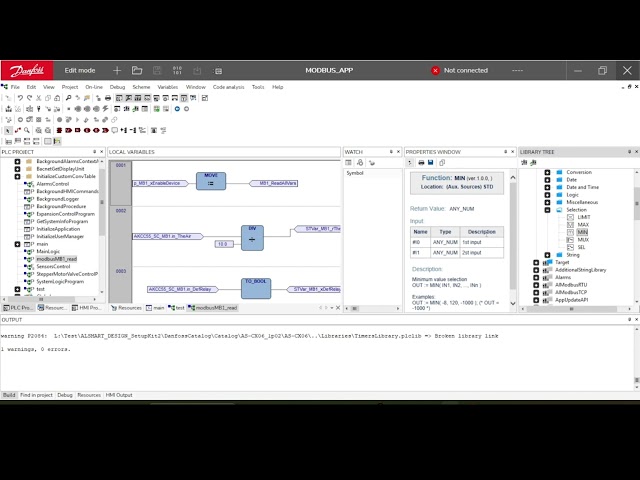The image size is (640, 480).
Task: Open the Debug menu
Action: (118, 87)
